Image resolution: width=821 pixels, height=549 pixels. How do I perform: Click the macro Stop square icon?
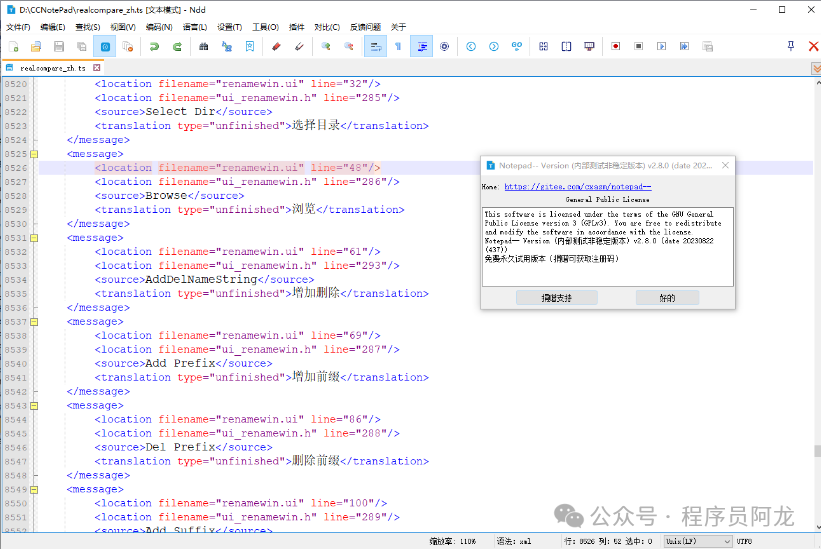(638, 46)
